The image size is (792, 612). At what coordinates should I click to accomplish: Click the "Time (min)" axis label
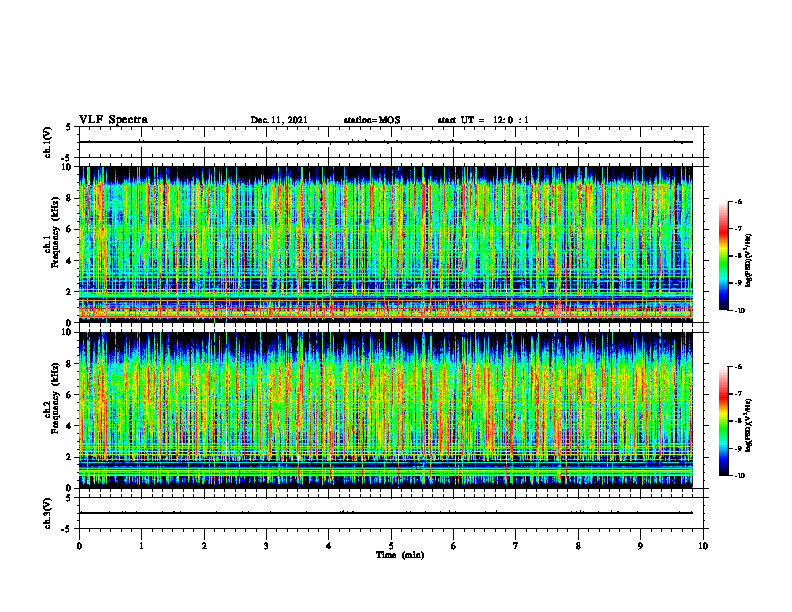[400, 555]
